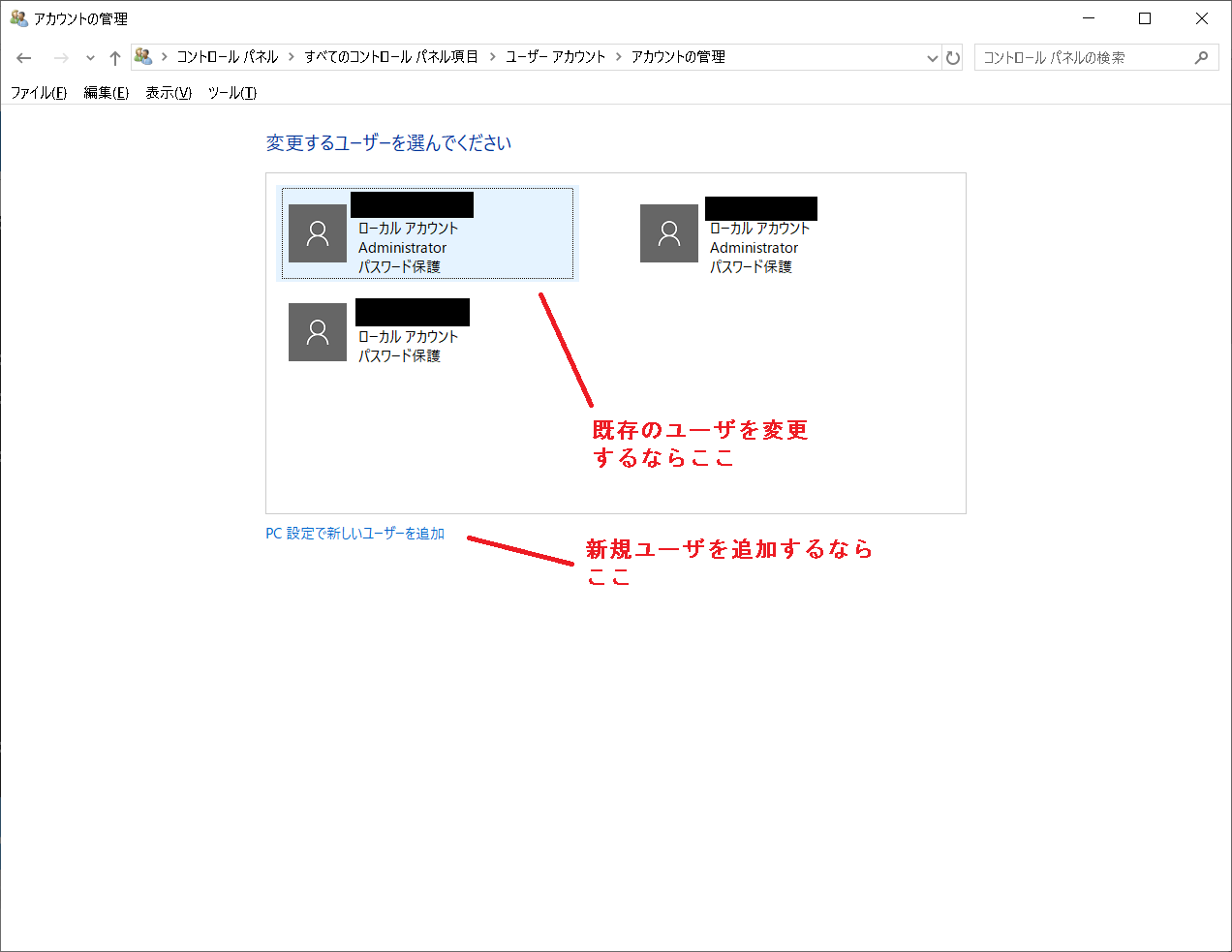Click the back navigation arrow
The width and height of the screenshot is (1232, 952).
(23, 57)
